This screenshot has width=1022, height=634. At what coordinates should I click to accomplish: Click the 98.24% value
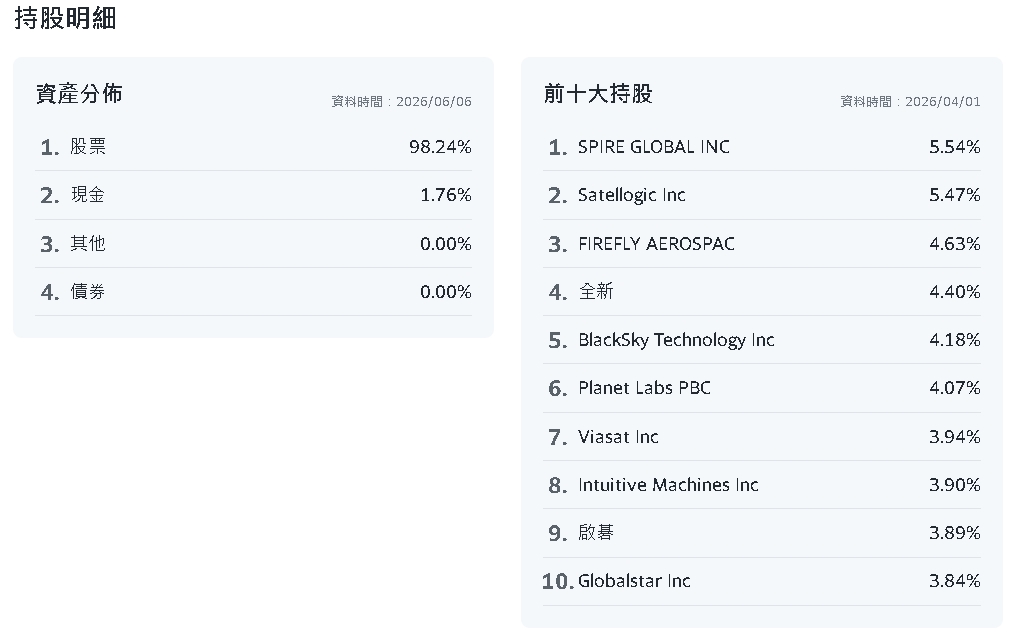[440, 147]
